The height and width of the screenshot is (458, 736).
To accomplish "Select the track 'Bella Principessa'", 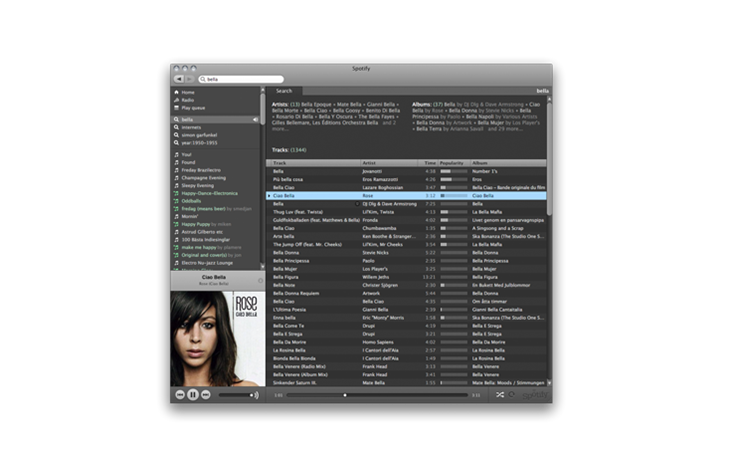I will pyautogui.click(x=291, y=261).
